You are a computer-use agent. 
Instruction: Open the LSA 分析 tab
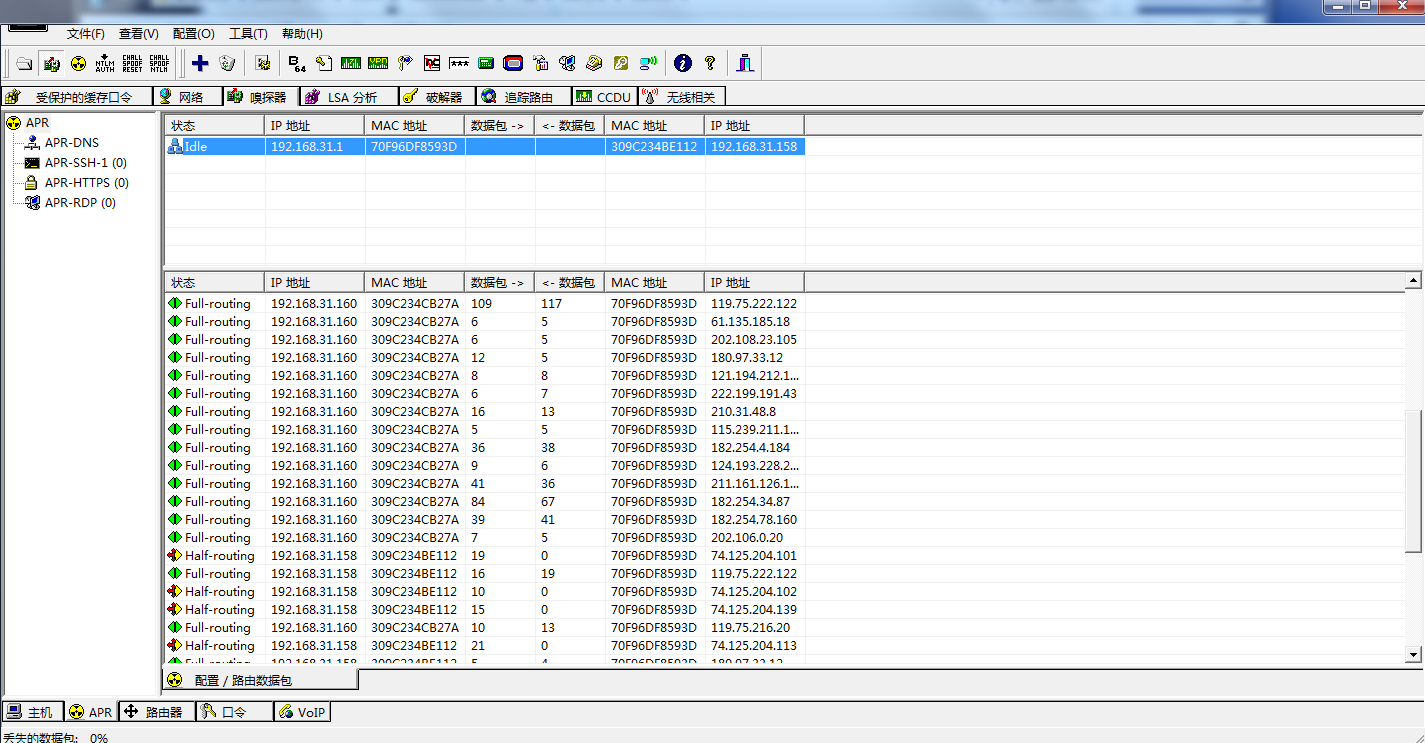pos(348,97)
